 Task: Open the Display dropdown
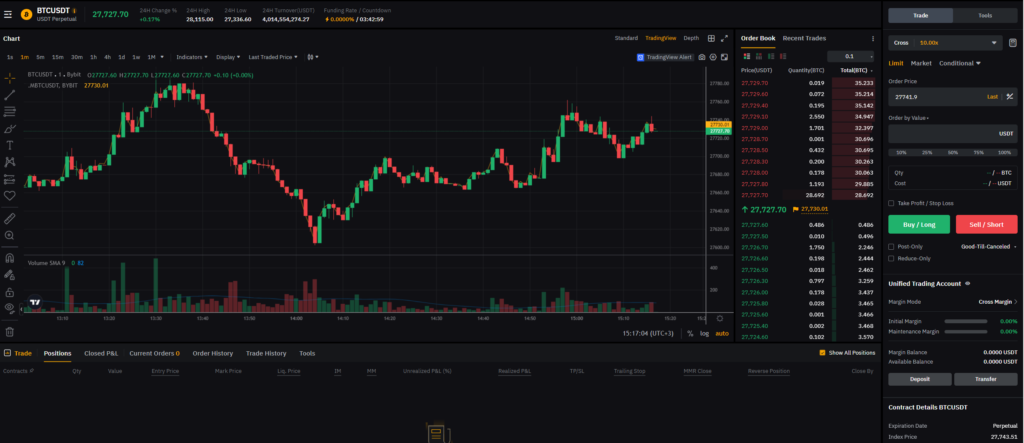(228, 57)
